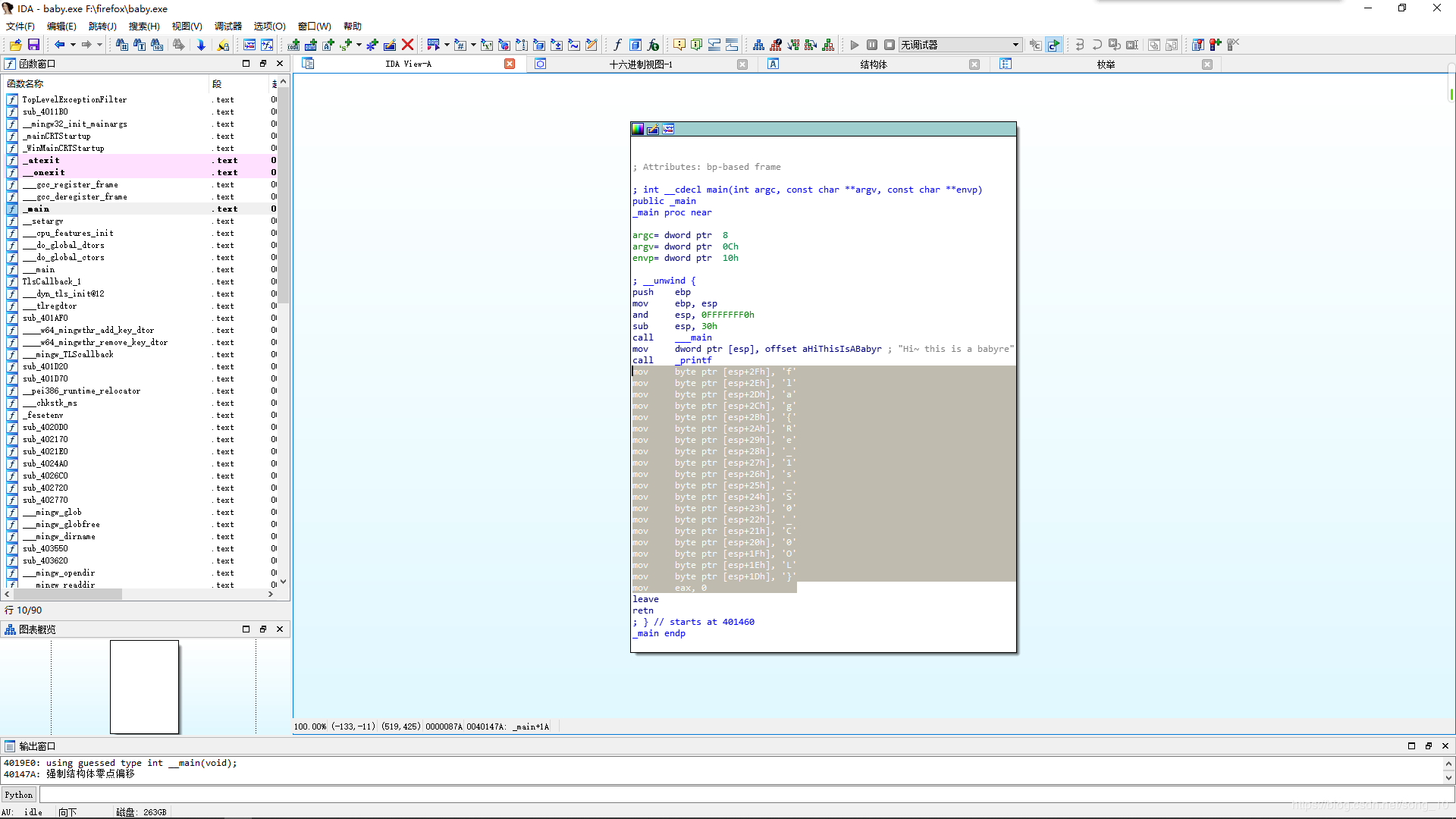Click the Python console button
The image size is (1456, 819).
coord(18,795)
